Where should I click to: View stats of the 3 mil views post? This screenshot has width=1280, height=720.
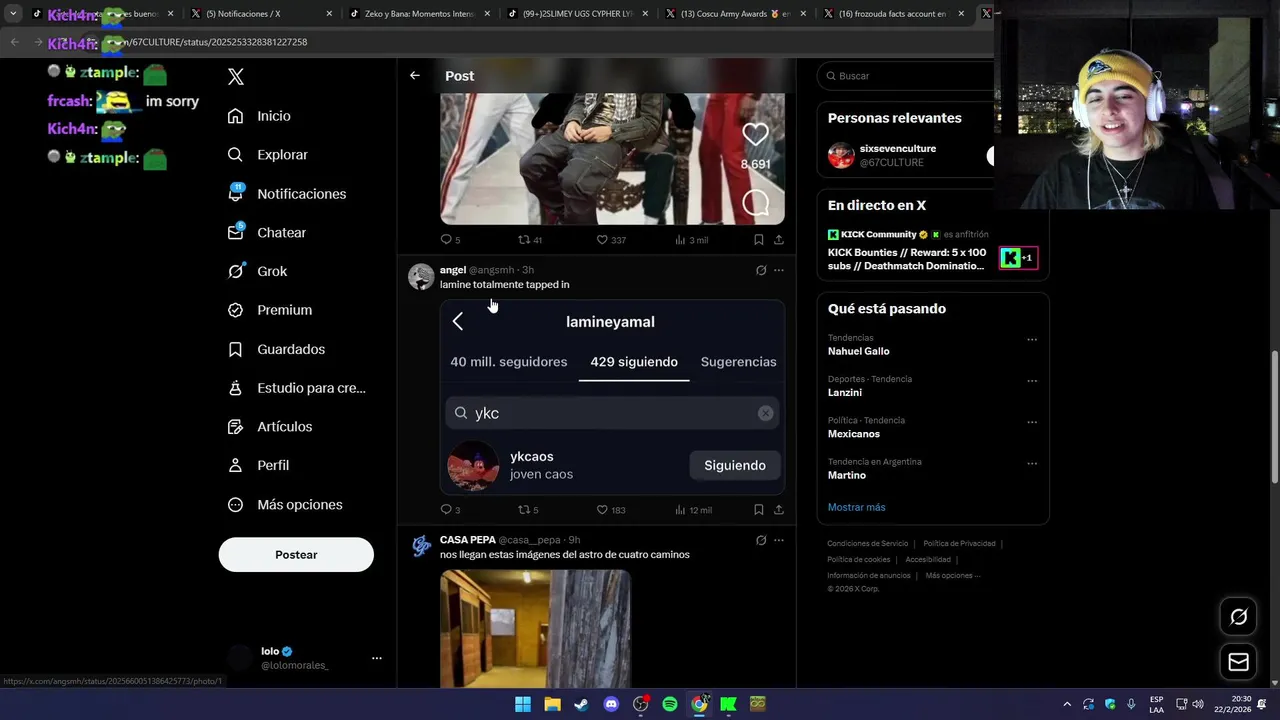coord(691,240)
